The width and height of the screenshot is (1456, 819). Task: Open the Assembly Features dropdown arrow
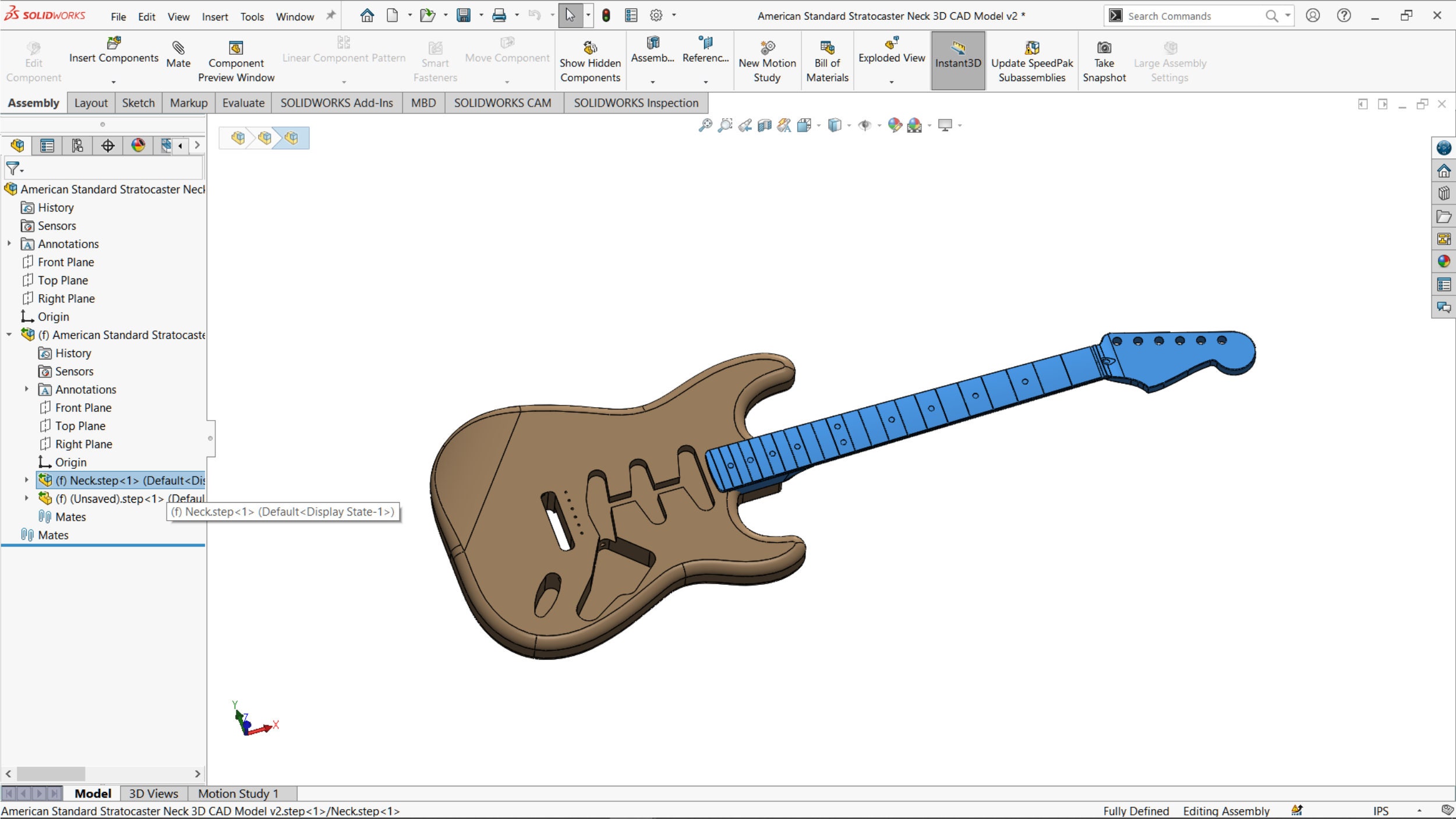[x=652, y=82]
